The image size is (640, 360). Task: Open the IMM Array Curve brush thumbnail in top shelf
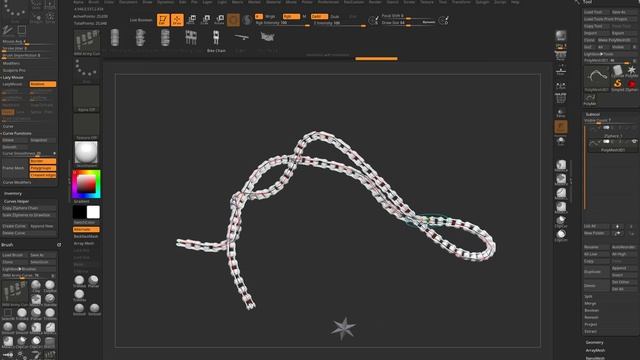[x=87, y=42]
